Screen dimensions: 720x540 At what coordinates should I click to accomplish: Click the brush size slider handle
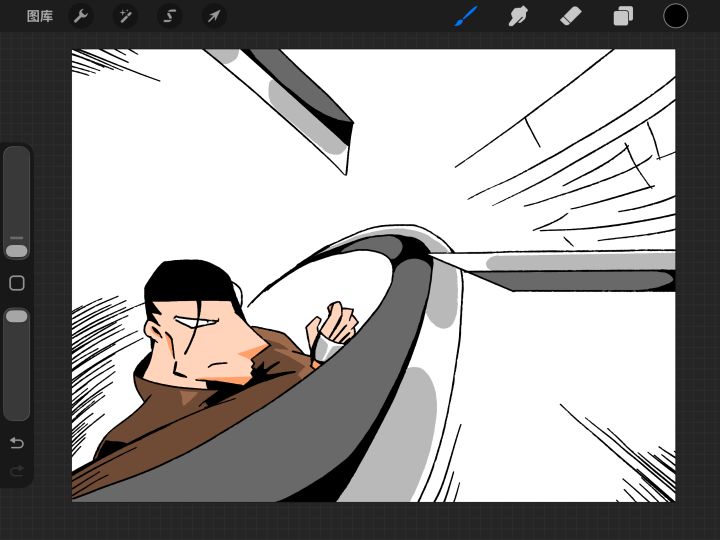[17, 251]
